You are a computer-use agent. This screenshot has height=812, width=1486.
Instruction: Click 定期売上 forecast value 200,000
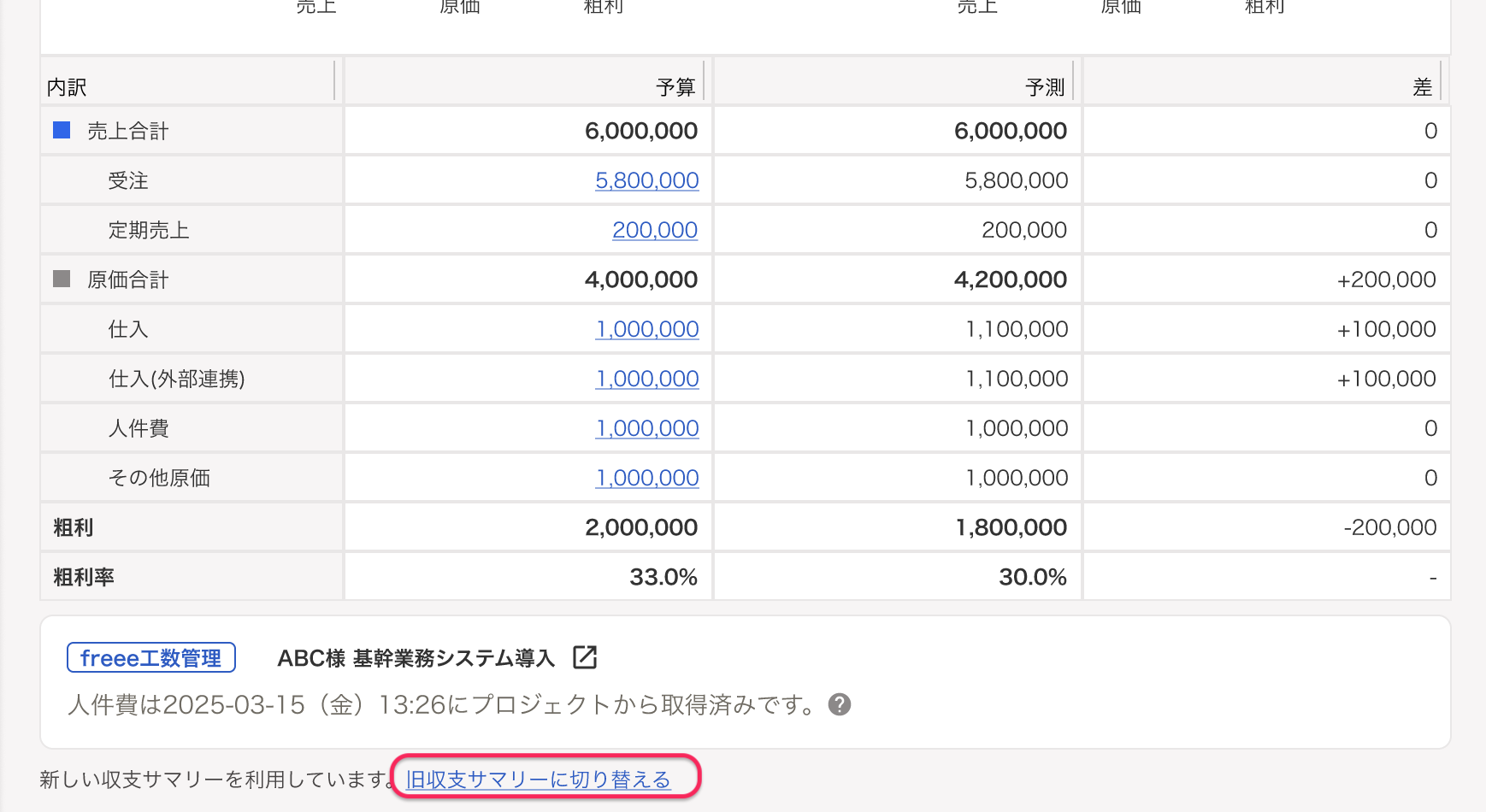click(1024, 230)
